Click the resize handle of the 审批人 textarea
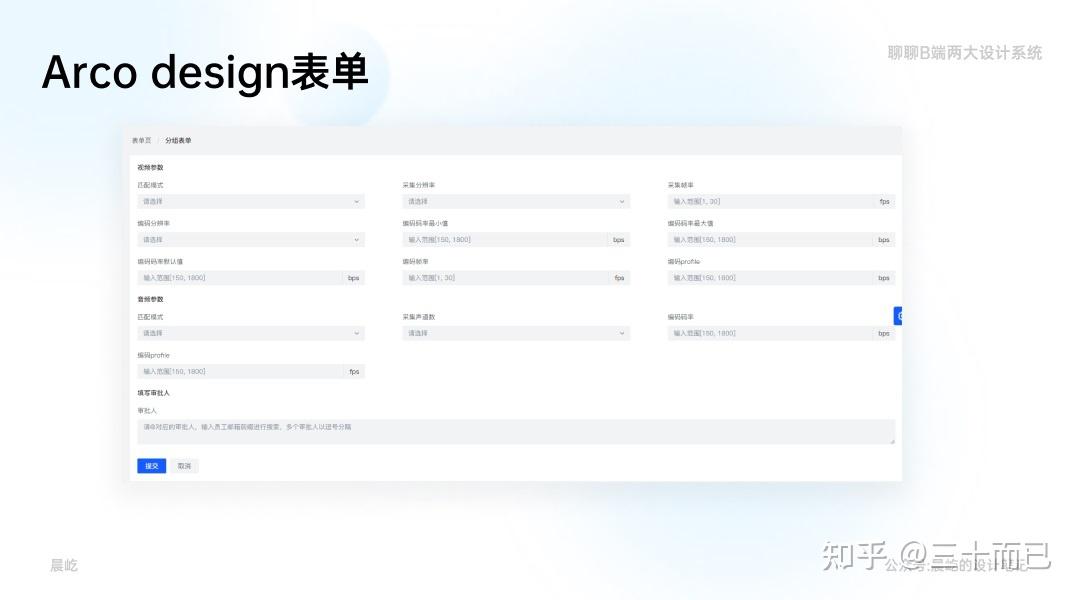The height and width of the screenshot is (600, 1080). (x=891, y=443)
